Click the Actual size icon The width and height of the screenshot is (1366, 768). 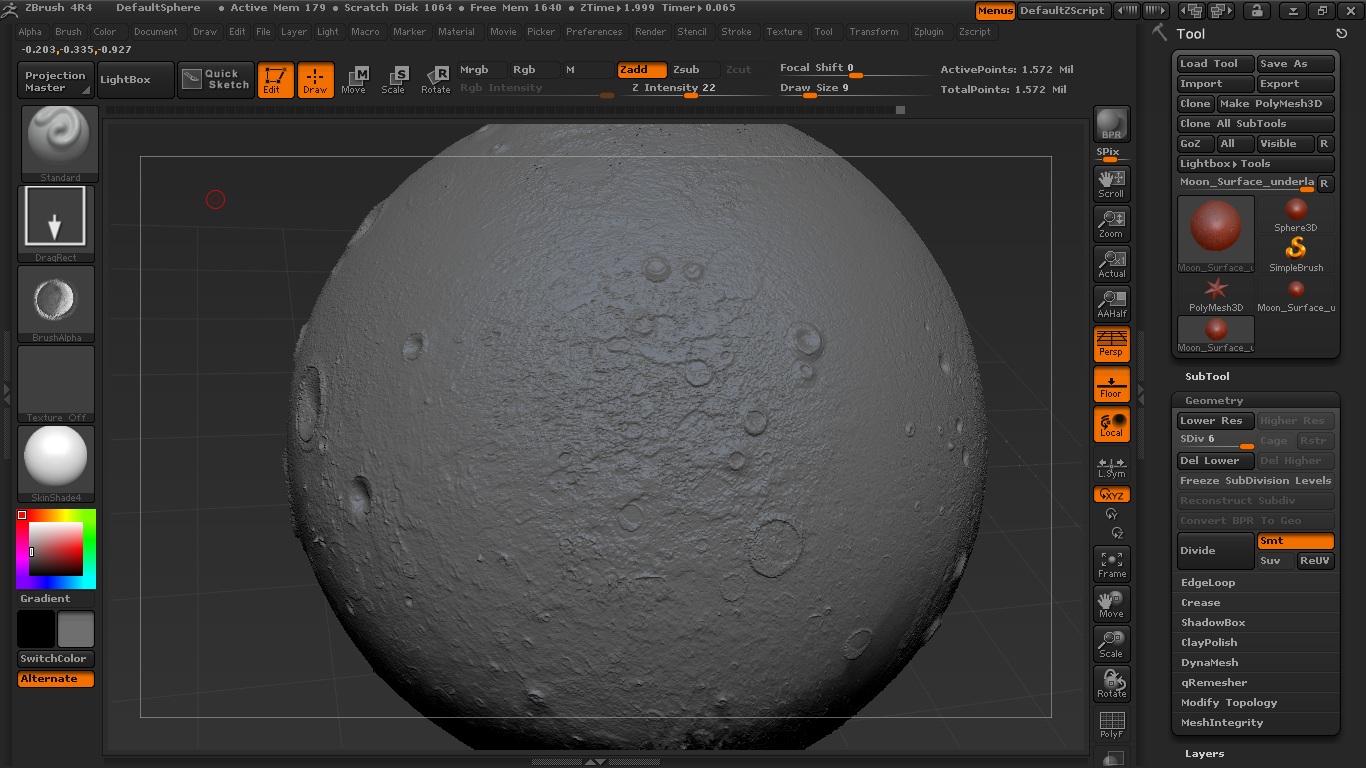[x=1111, y=263]
